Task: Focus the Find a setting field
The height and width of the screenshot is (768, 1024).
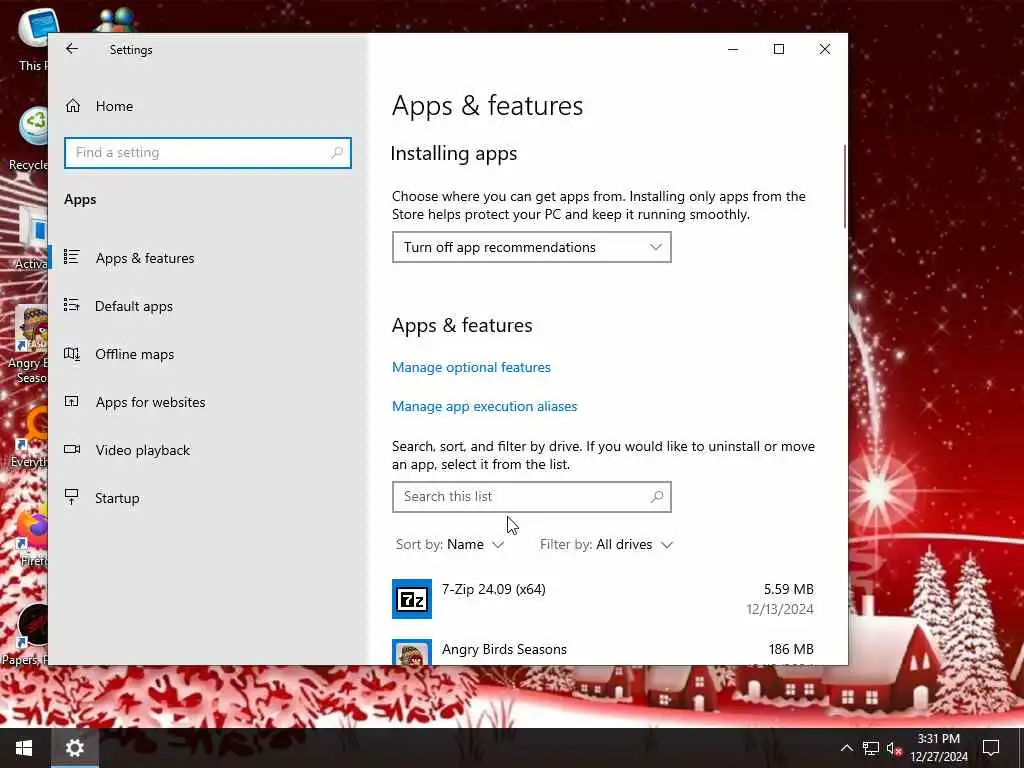Action: 208,153
